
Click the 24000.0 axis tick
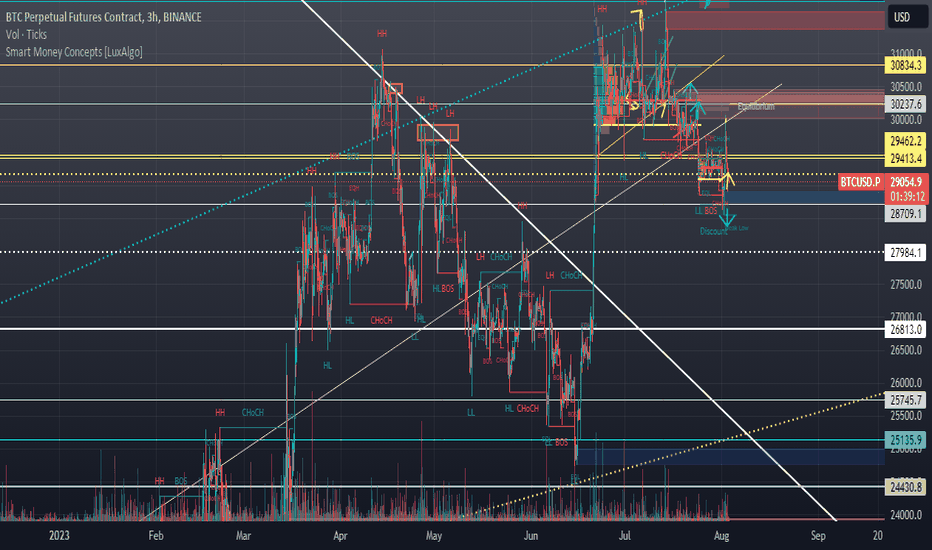tap(906, 515)
